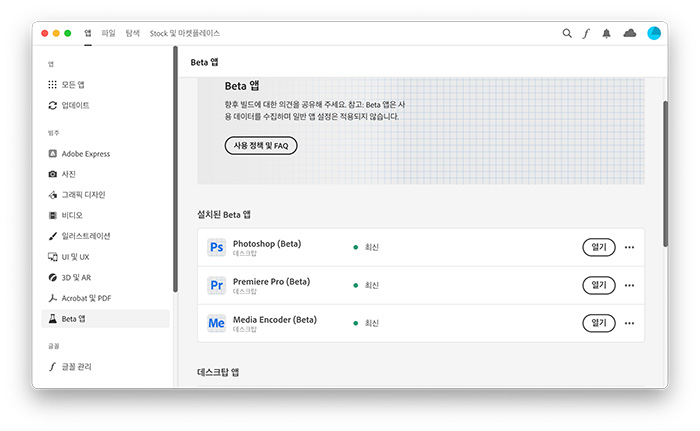Screen dimensions: 700x431
Task: Open the fonts icon in top bar
Action: 586,33
